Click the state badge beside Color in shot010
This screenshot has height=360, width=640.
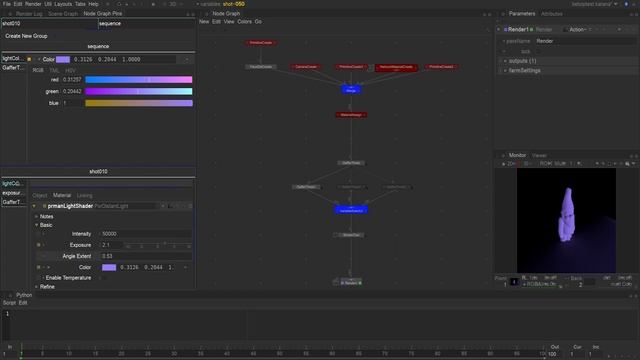pyautogui.click(x=39, y=267)
